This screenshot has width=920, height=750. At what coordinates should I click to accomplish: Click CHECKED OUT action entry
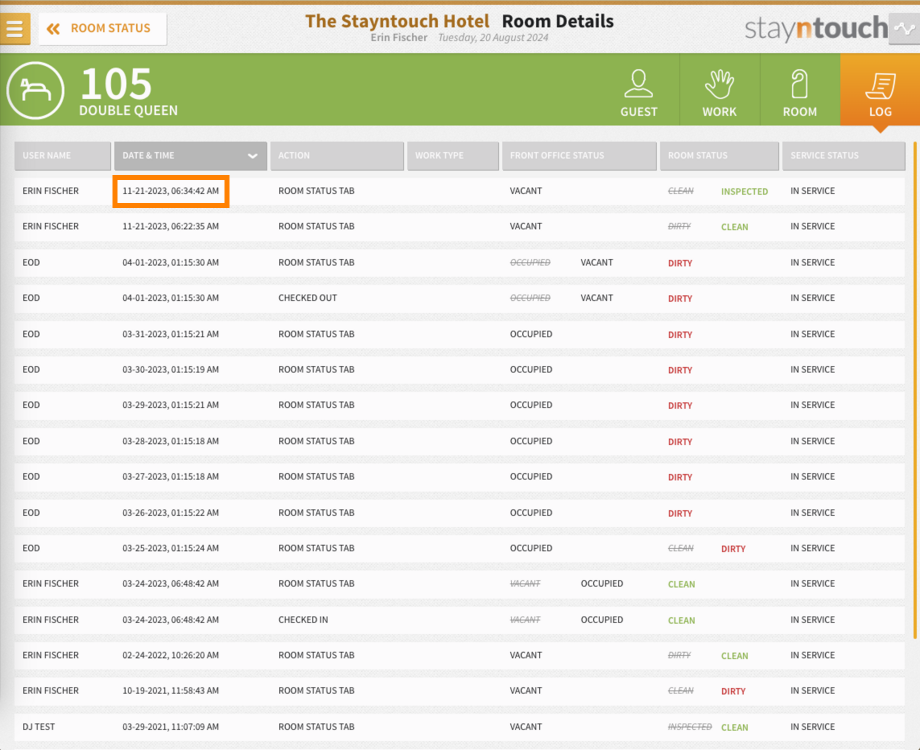(307, 298)
